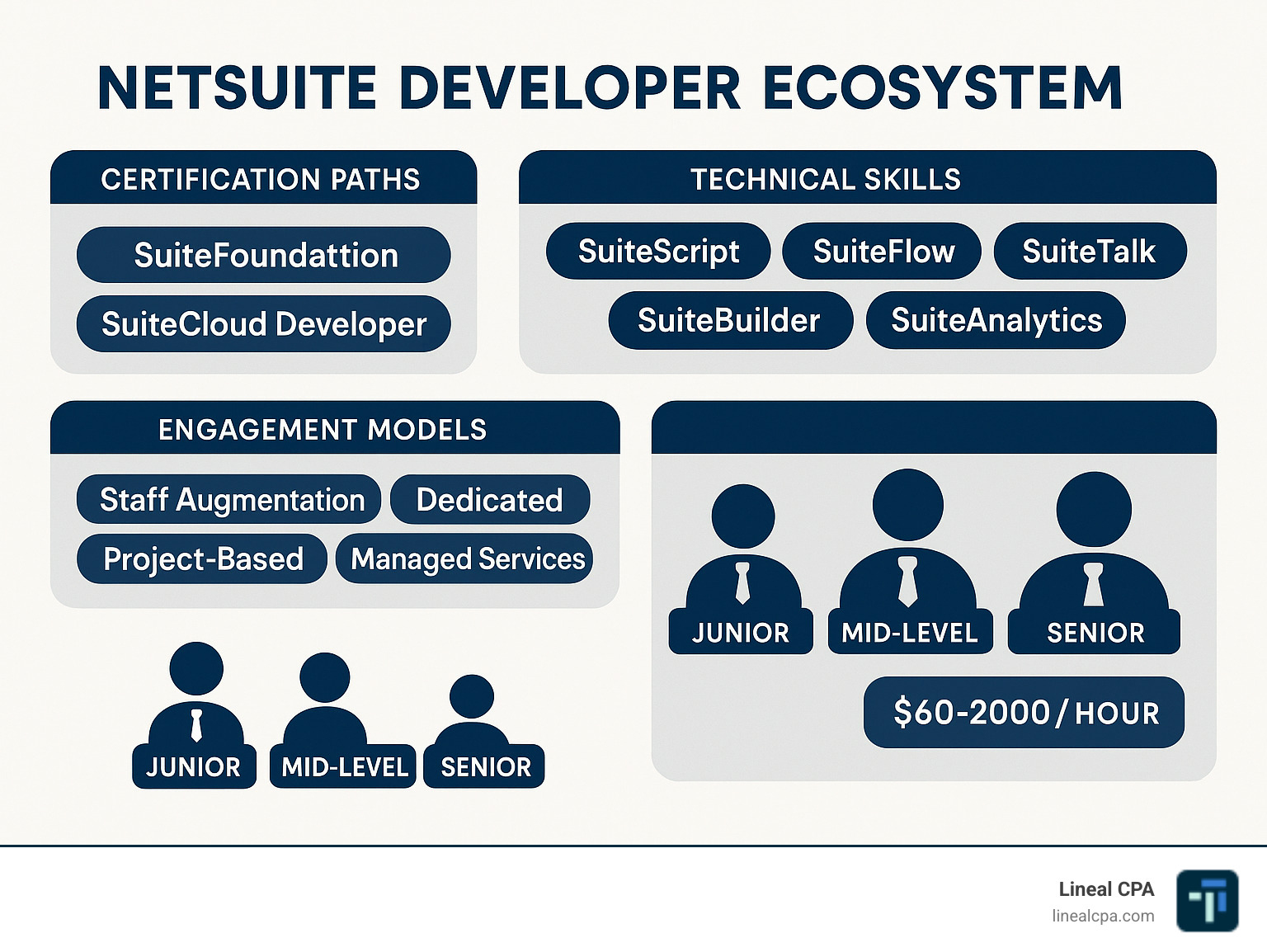
Task: Click the ENGAGEMENT MODELS header
Action: (x=335, y=427)
